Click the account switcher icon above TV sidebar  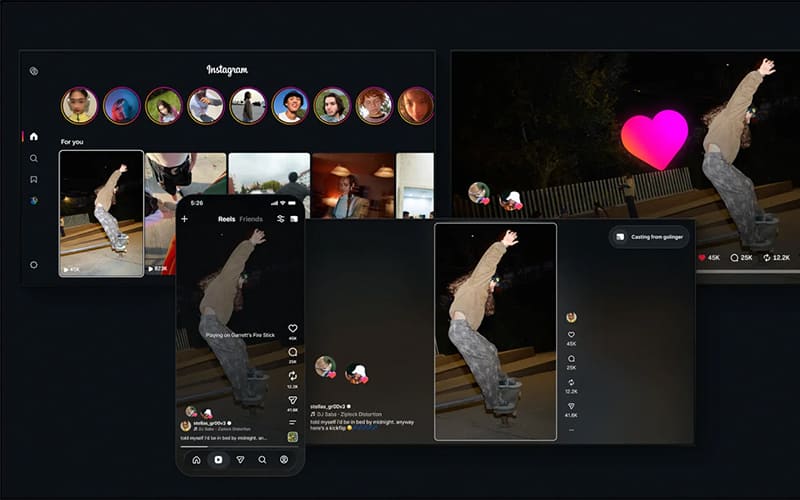[34, 71]
